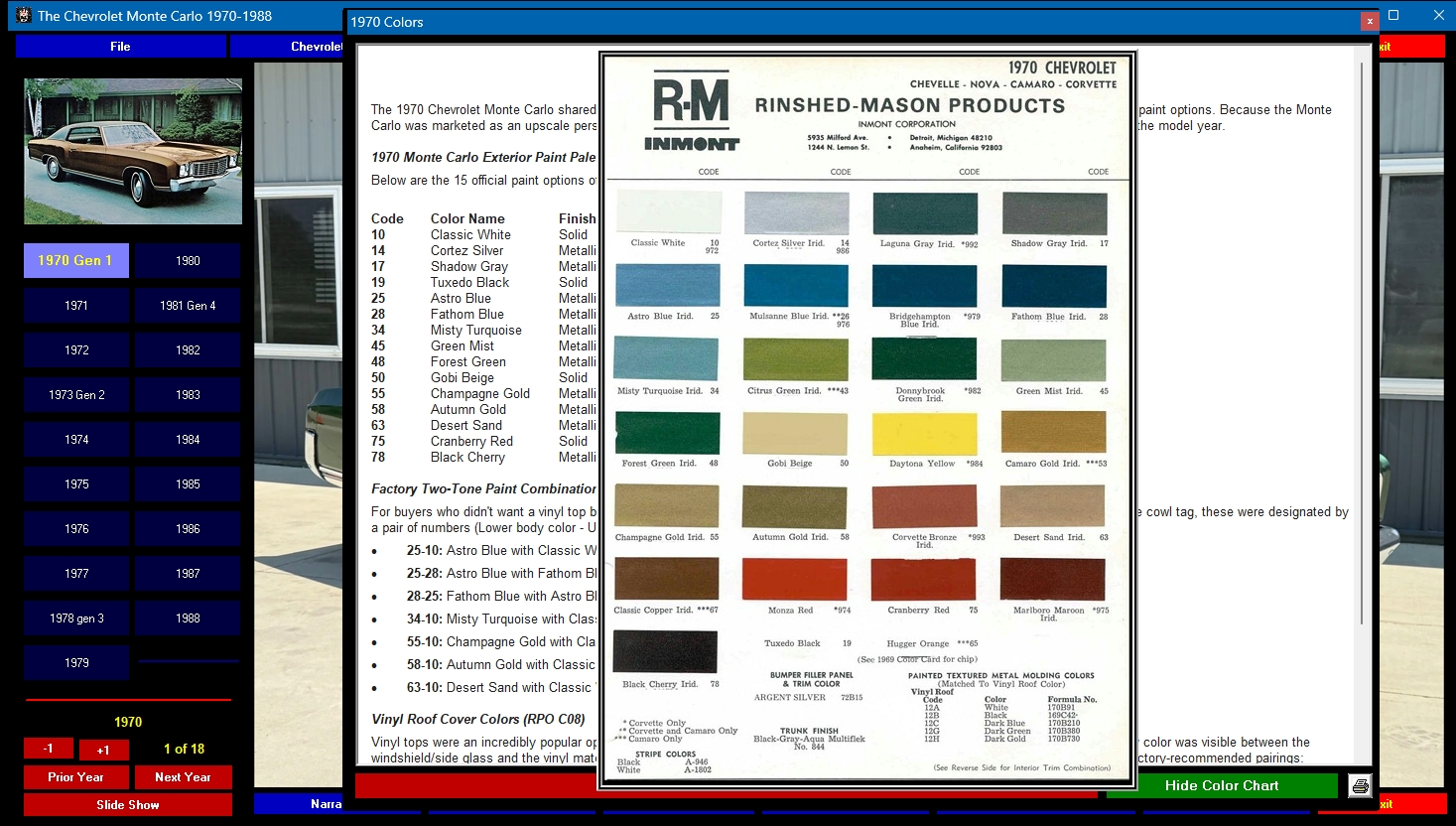
Task: Click the Mulsanne Blue color chip
Action: click(796, 286)
